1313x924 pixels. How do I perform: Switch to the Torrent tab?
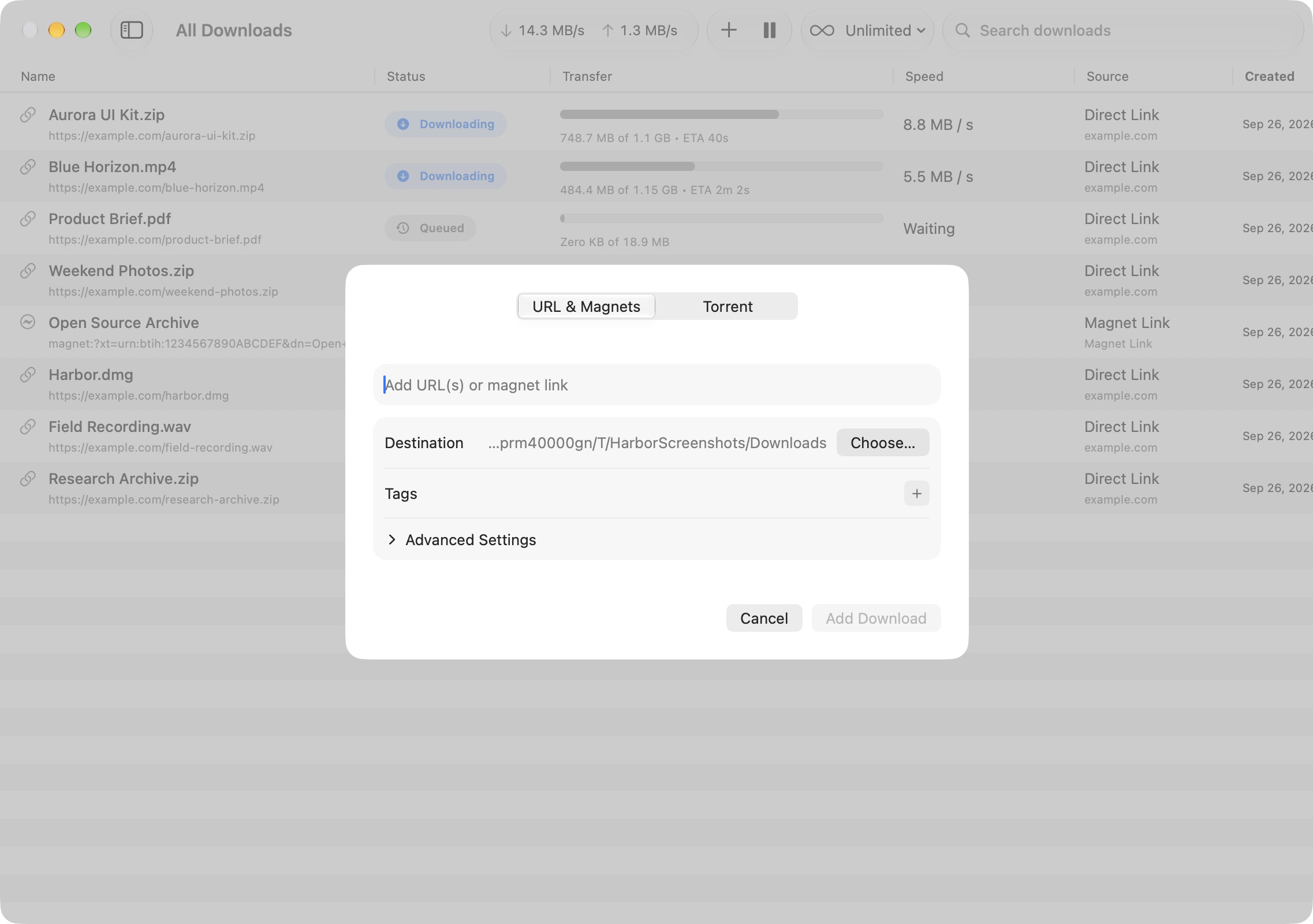click(727, 306)
